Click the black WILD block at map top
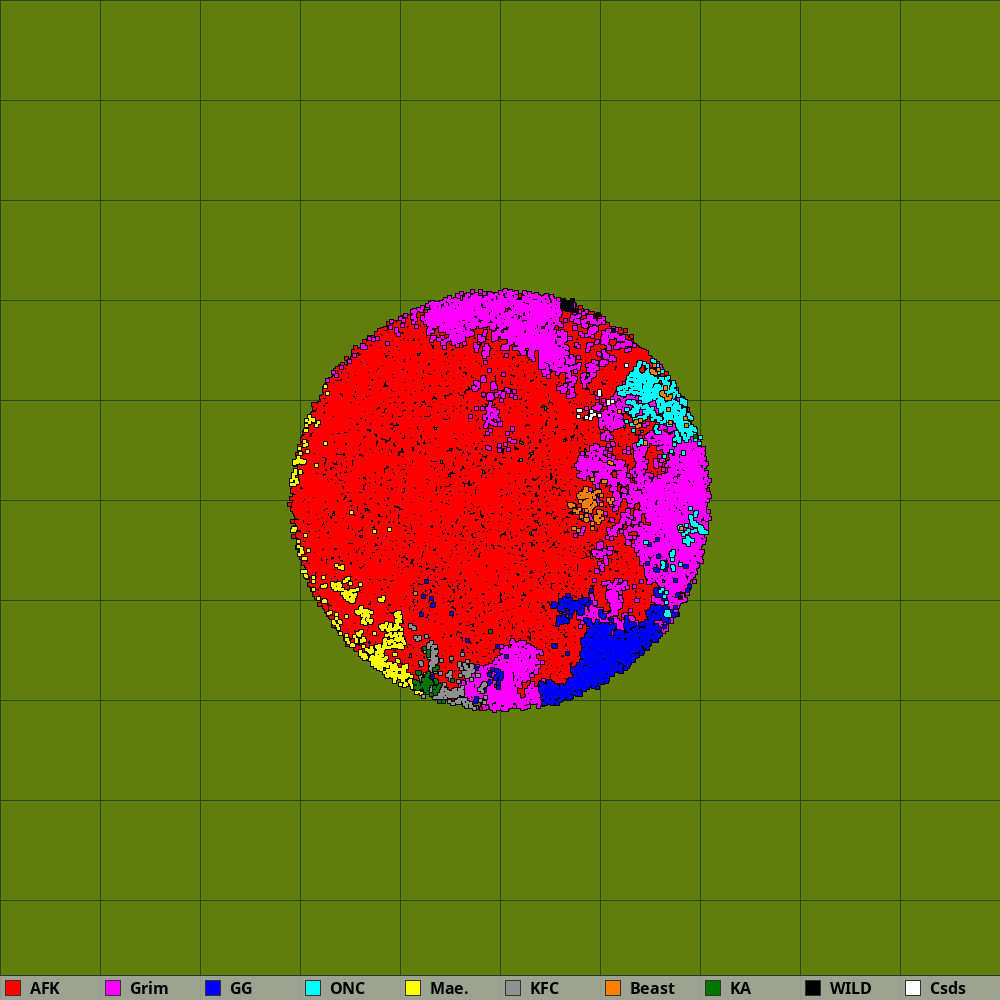 pyautogui.click(x=568, y=305)
